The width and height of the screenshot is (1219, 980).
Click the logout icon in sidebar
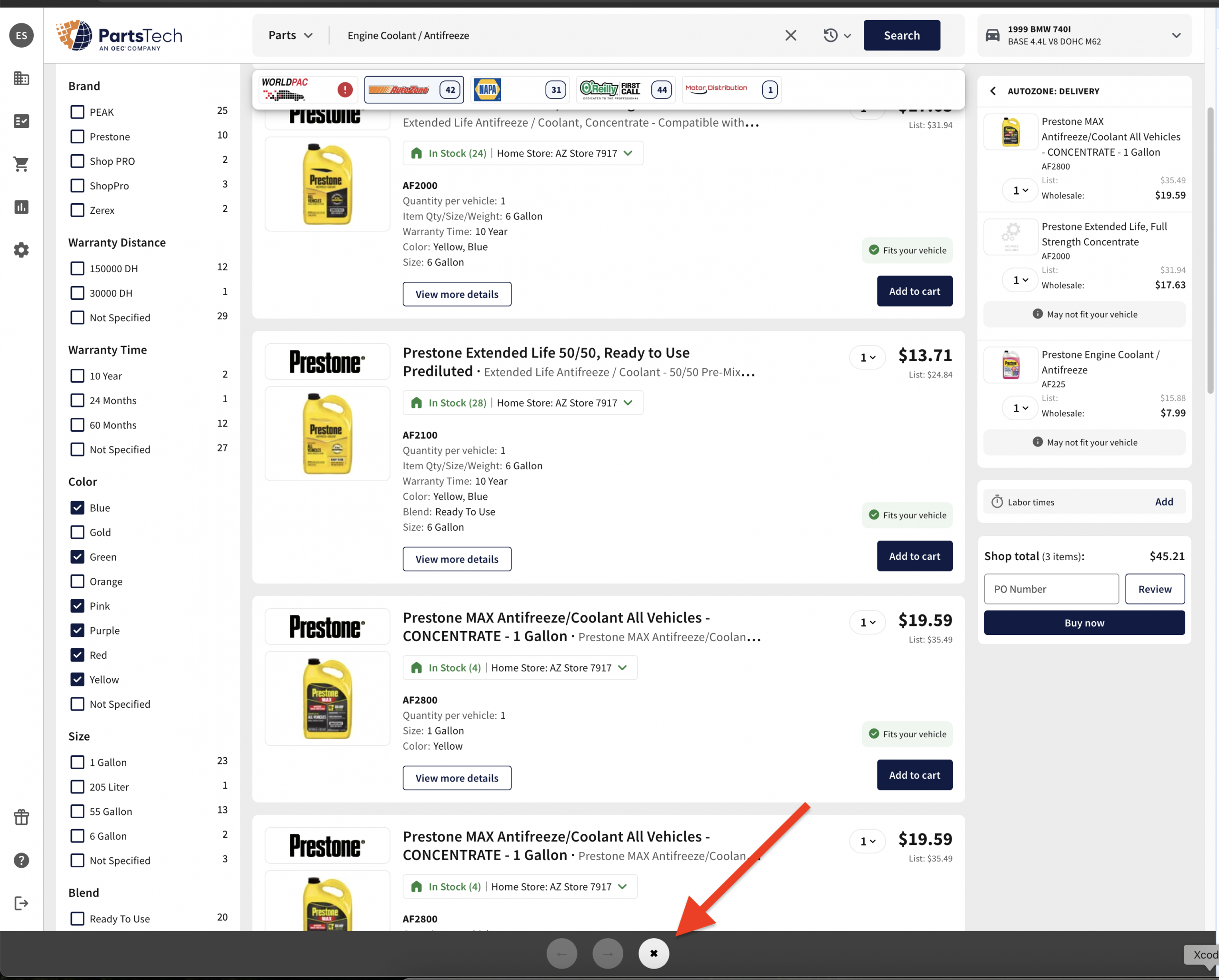pos(21,903)
